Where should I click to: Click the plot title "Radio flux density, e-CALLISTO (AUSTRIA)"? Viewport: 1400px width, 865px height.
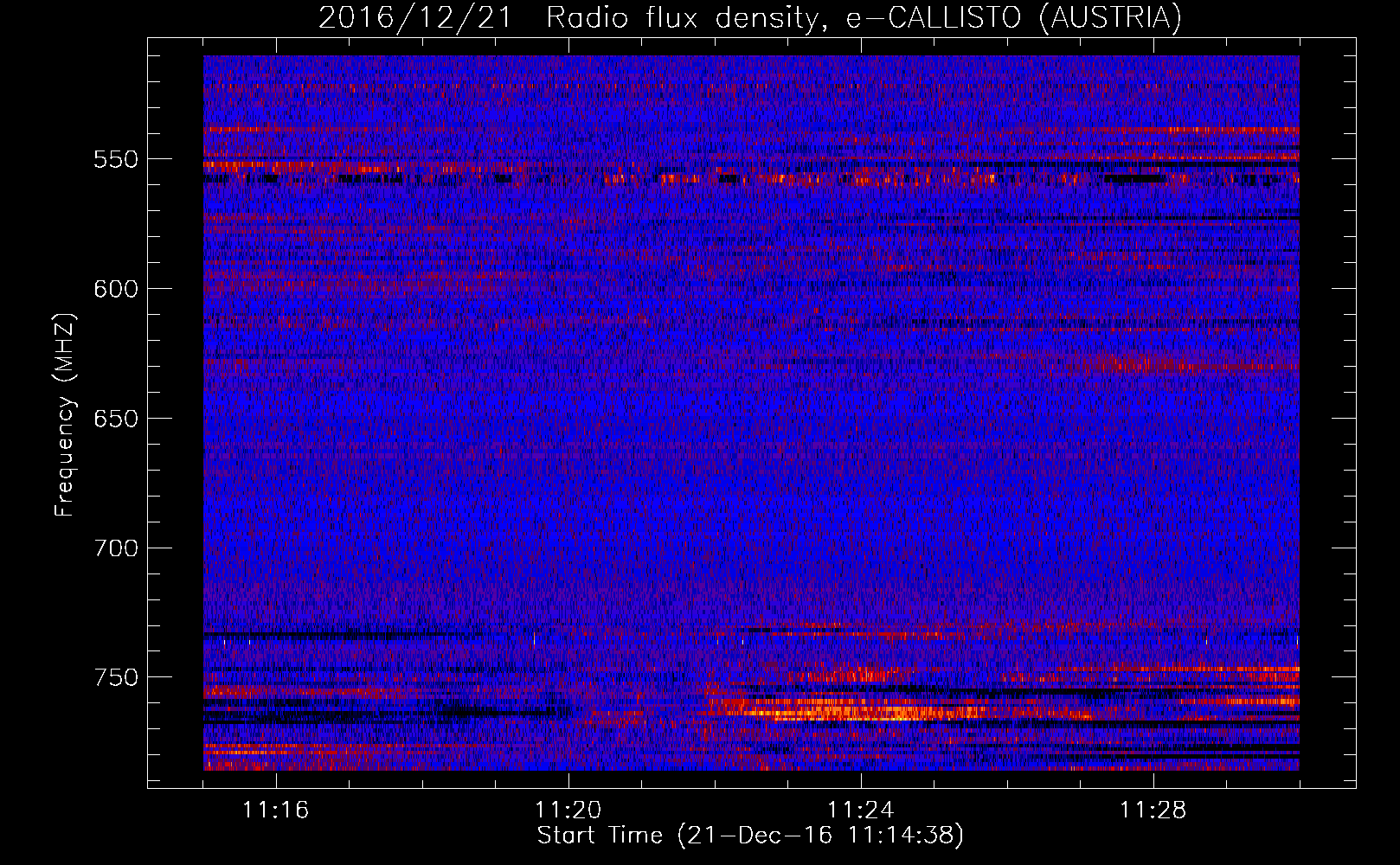click(864, 18)
